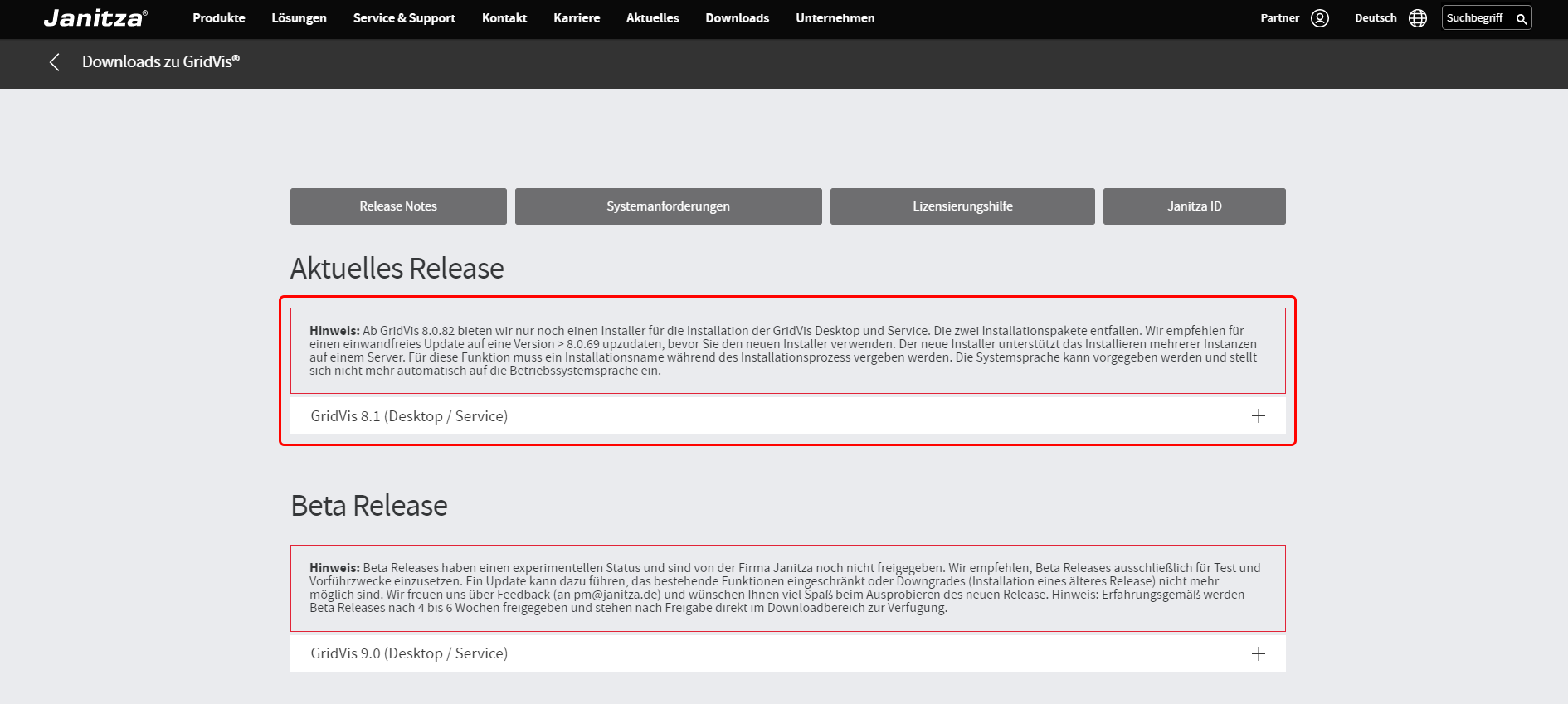Click the Deutsch language selector
The width and height of the screenshot is (1568, 704).
[1376, 18]
